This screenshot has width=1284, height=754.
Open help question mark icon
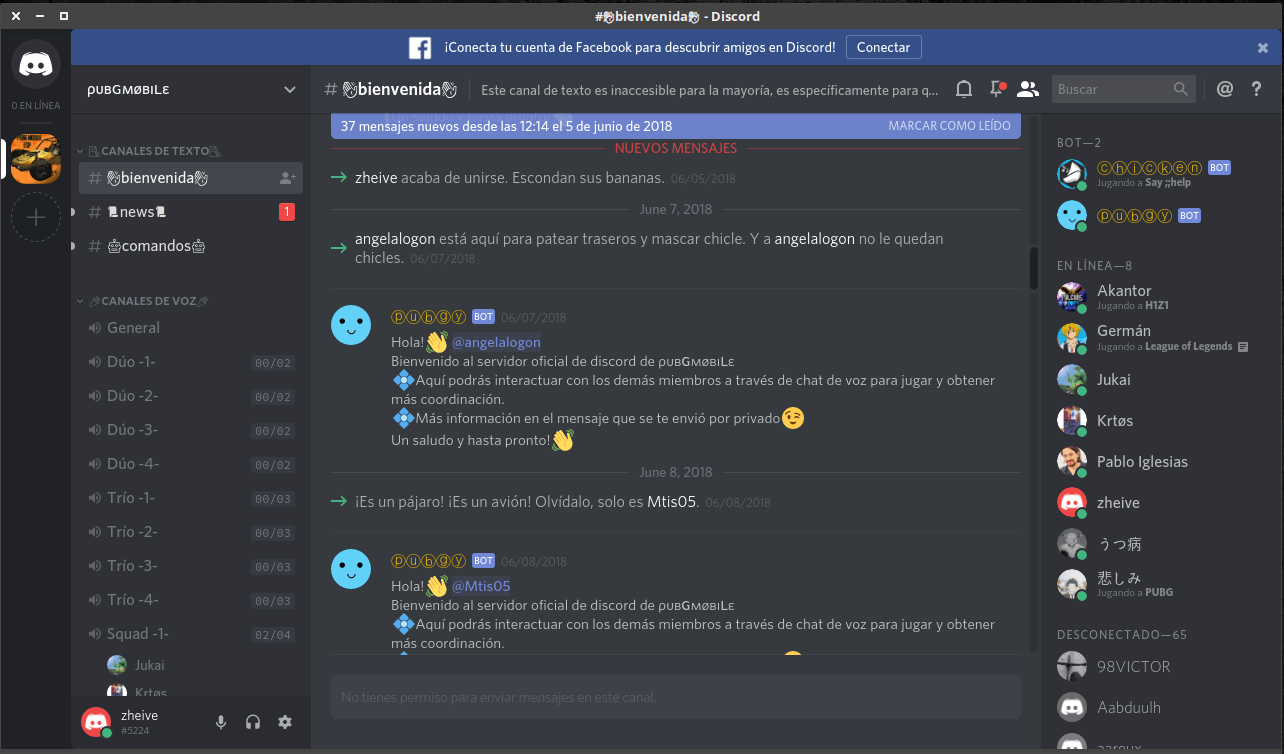point(1257,89)
